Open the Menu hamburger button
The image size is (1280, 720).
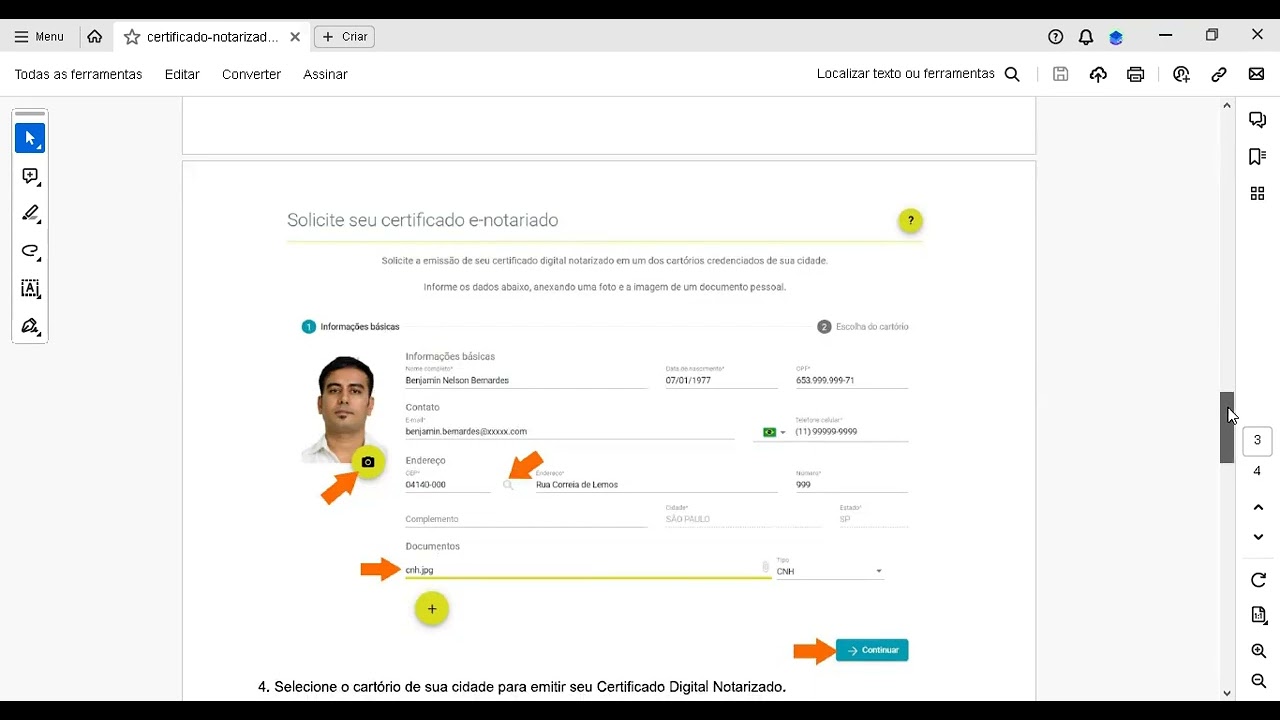tap(39, 37)
